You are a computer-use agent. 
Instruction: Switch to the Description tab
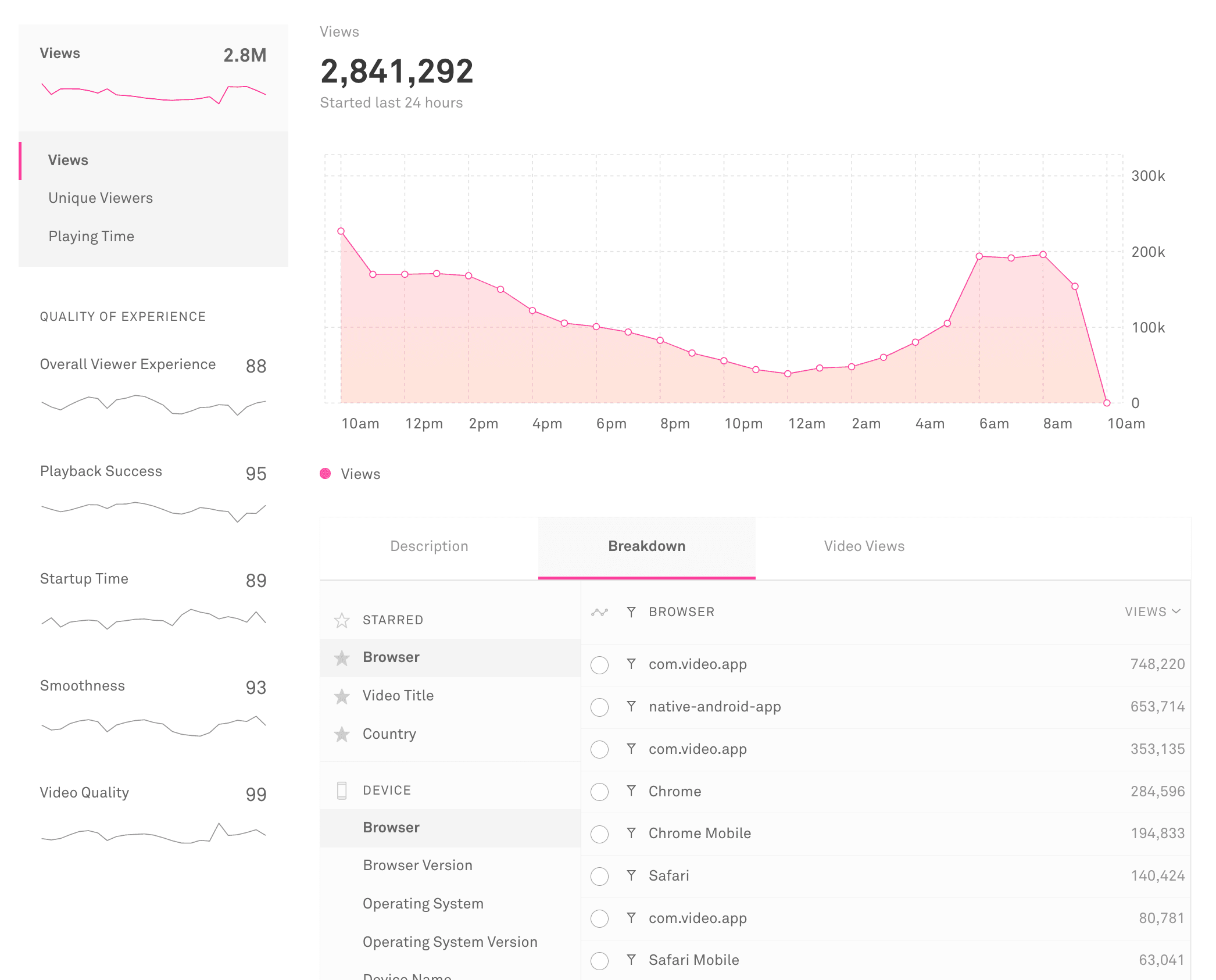coord(429,546)
